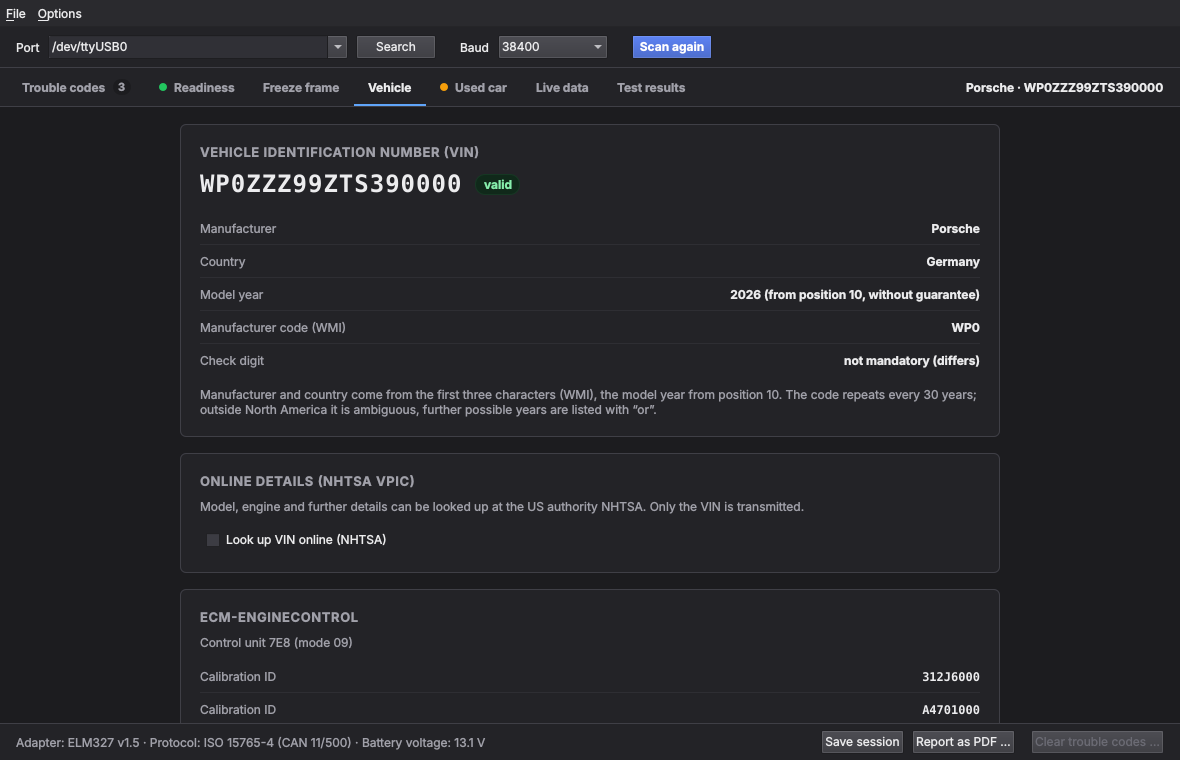Screen dimensions: 1180x760
Task: Click the Save session button
Action: tap(862, 742)
